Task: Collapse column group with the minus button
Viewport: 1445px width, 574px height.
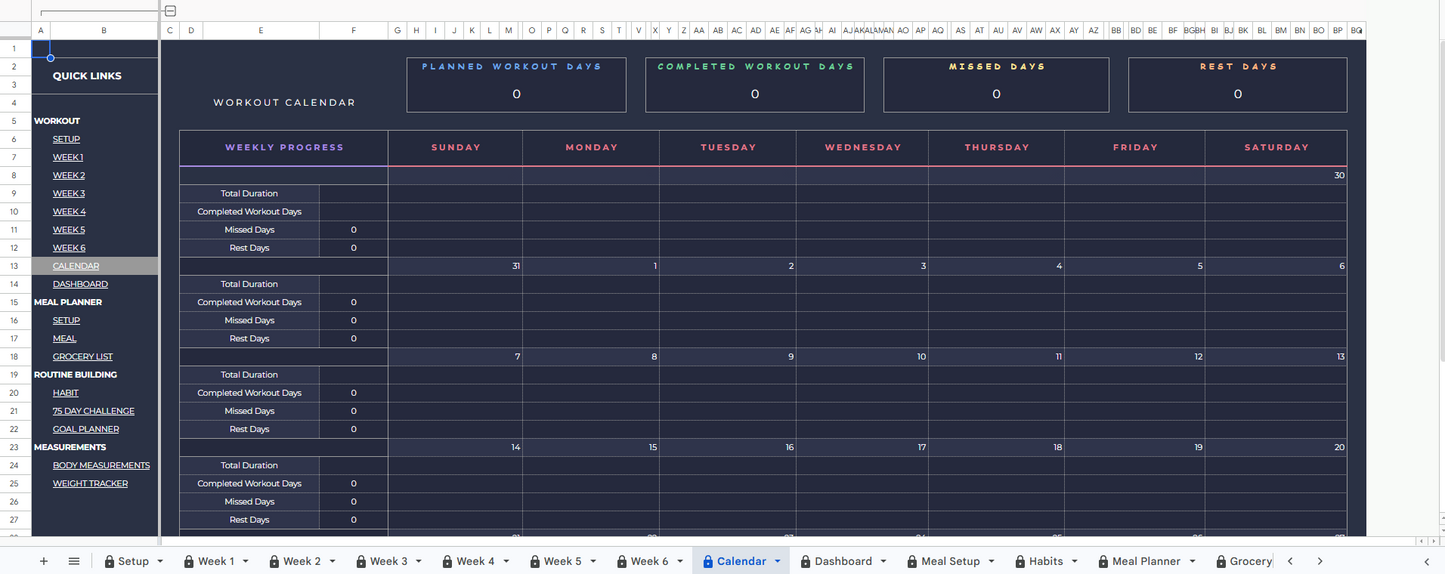Action: click(x=170, y=11)
